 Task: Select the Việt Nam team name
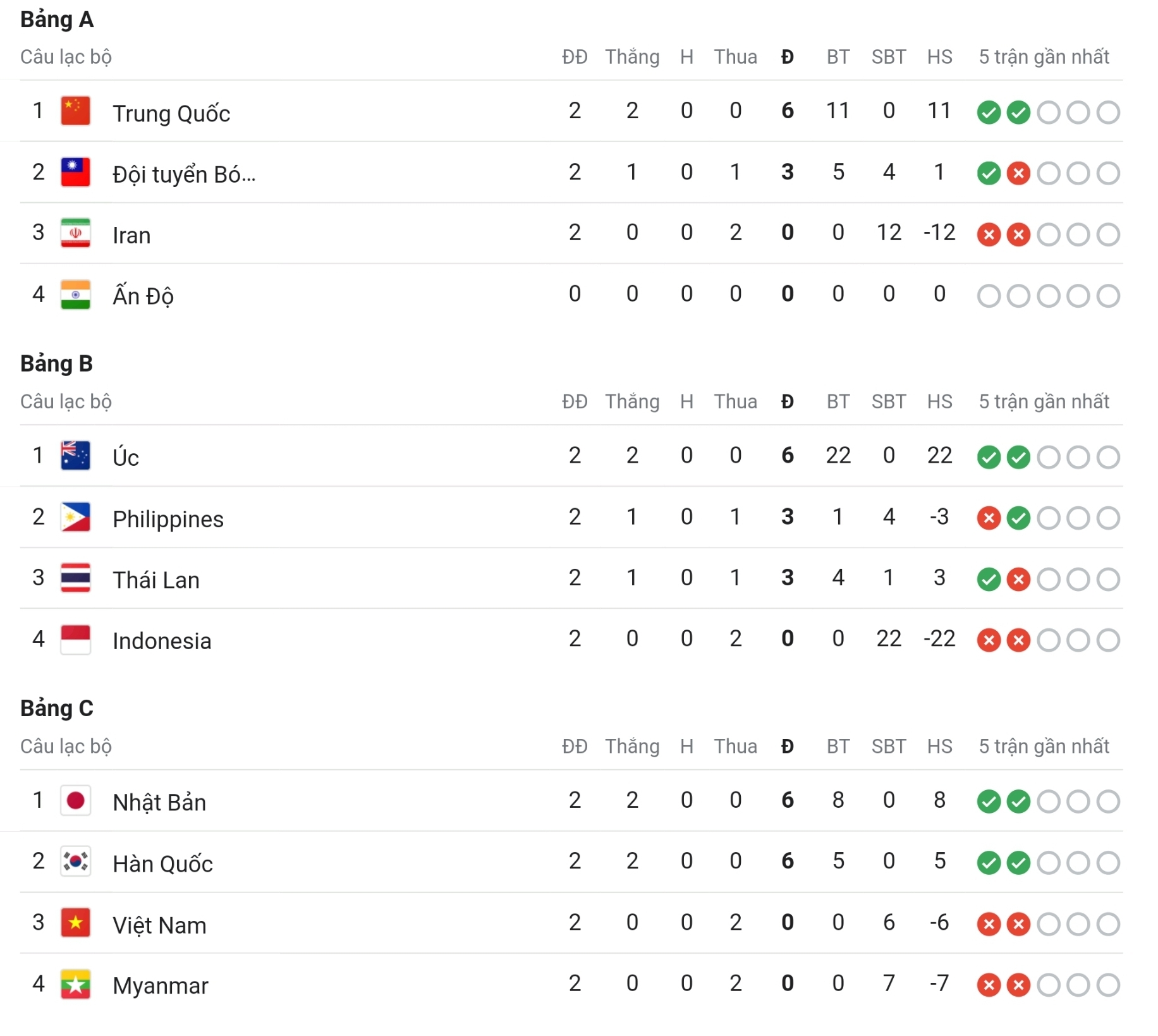point(159,925)
